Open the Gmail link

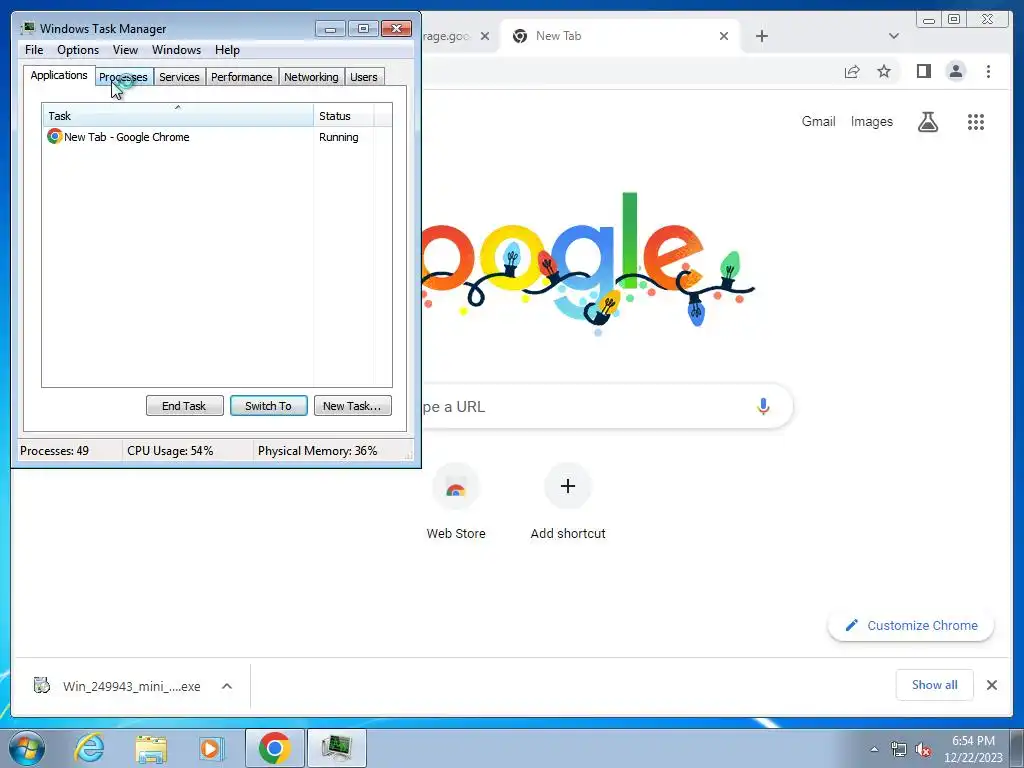pos(818,121)
